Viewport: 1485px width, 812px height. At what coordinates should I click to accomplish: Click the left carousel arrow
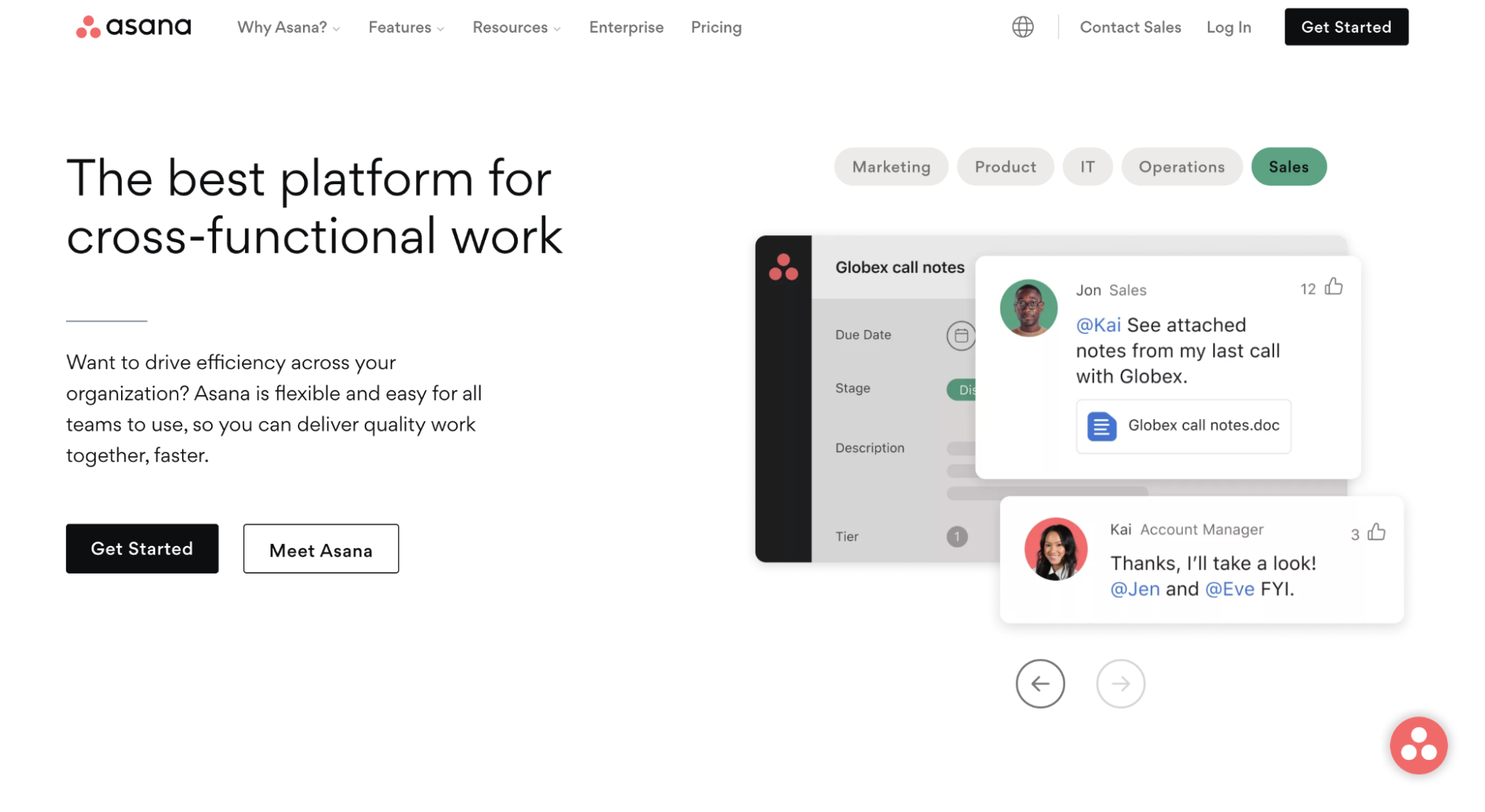pyautogui.click(x=1040, y=683)
